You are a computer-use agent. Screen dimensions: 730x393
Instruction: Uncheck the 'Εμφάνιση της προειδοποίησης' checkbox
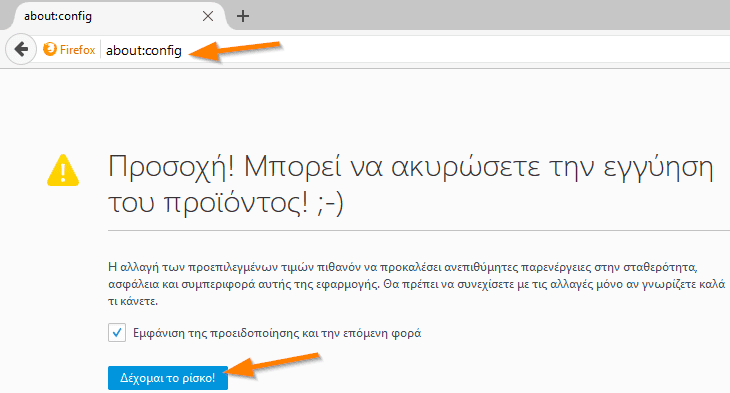coord(117,333)
